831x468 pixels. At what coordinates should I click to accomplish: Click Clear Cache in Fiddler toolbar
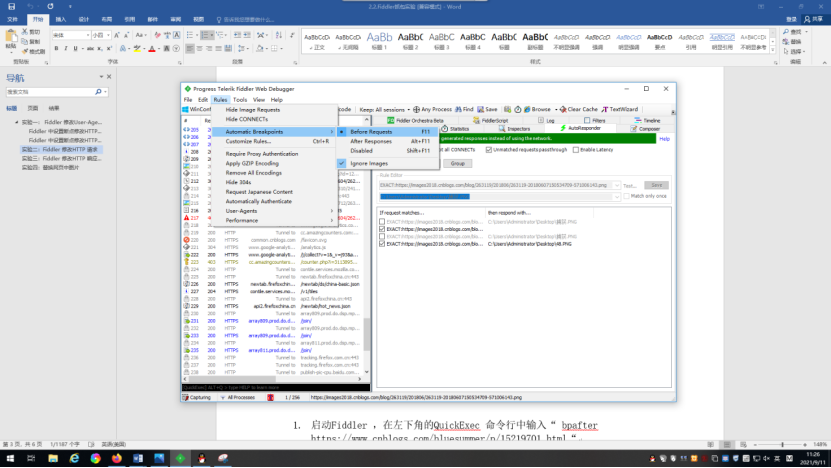(578, 109)
